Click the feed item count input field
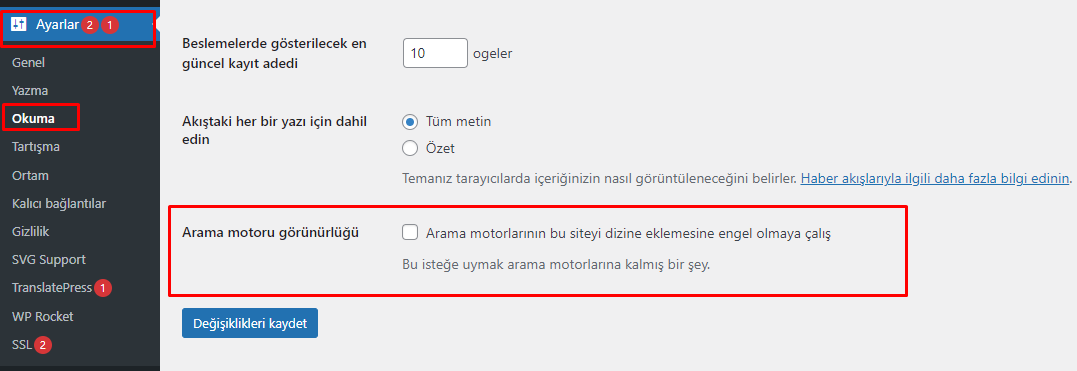 (435, 53)
